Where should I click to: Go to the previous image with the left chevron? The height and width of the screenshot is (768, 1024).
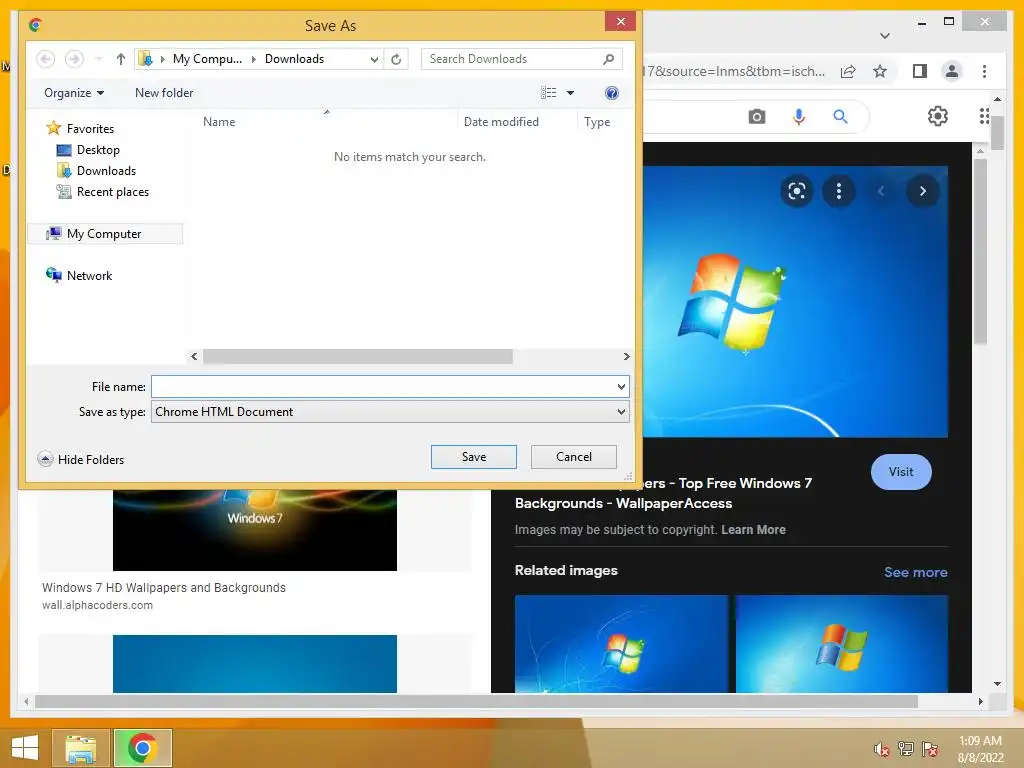[x=880, y=191]
